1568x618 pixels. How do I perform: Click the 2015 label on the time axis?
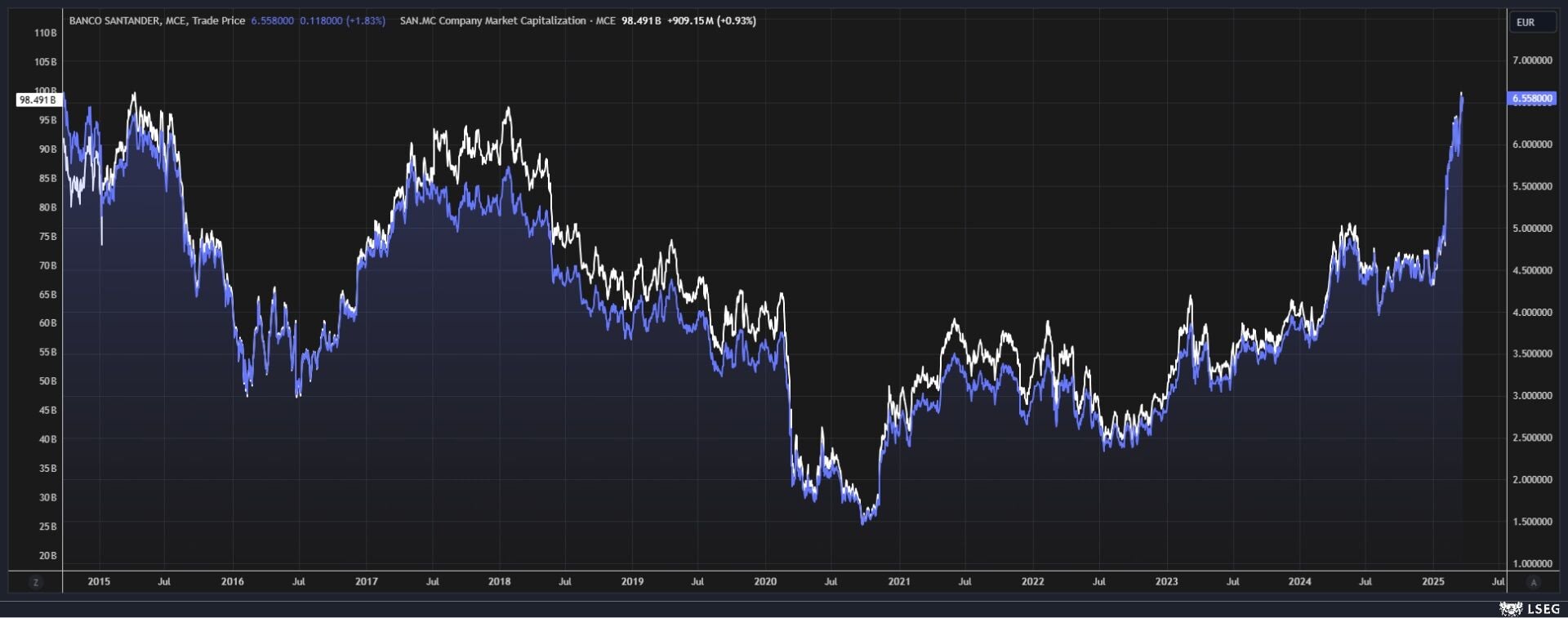(x=99, y=582)
